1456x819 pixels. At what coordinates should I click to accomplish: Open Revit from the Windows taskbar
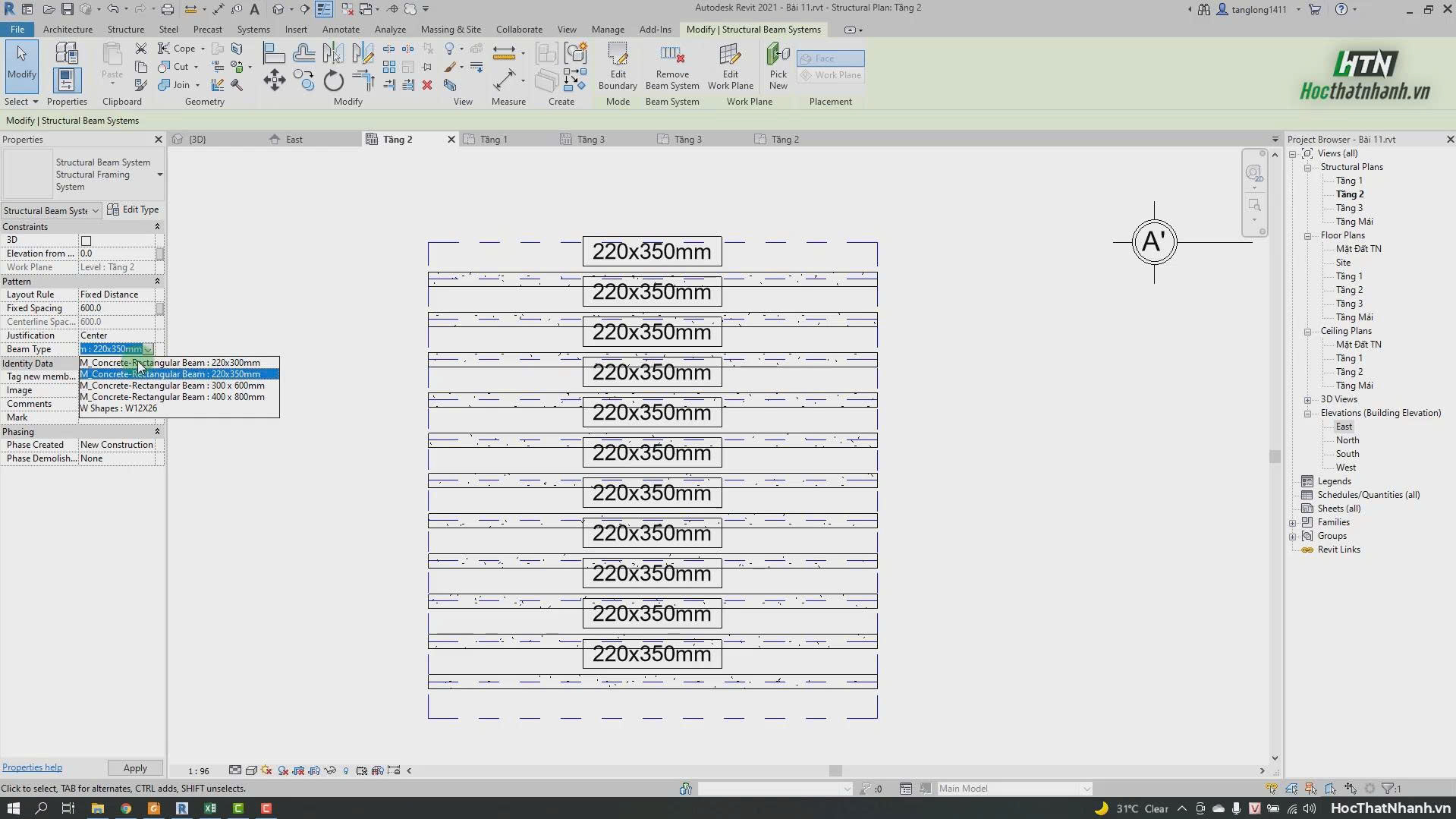point(182,808)
